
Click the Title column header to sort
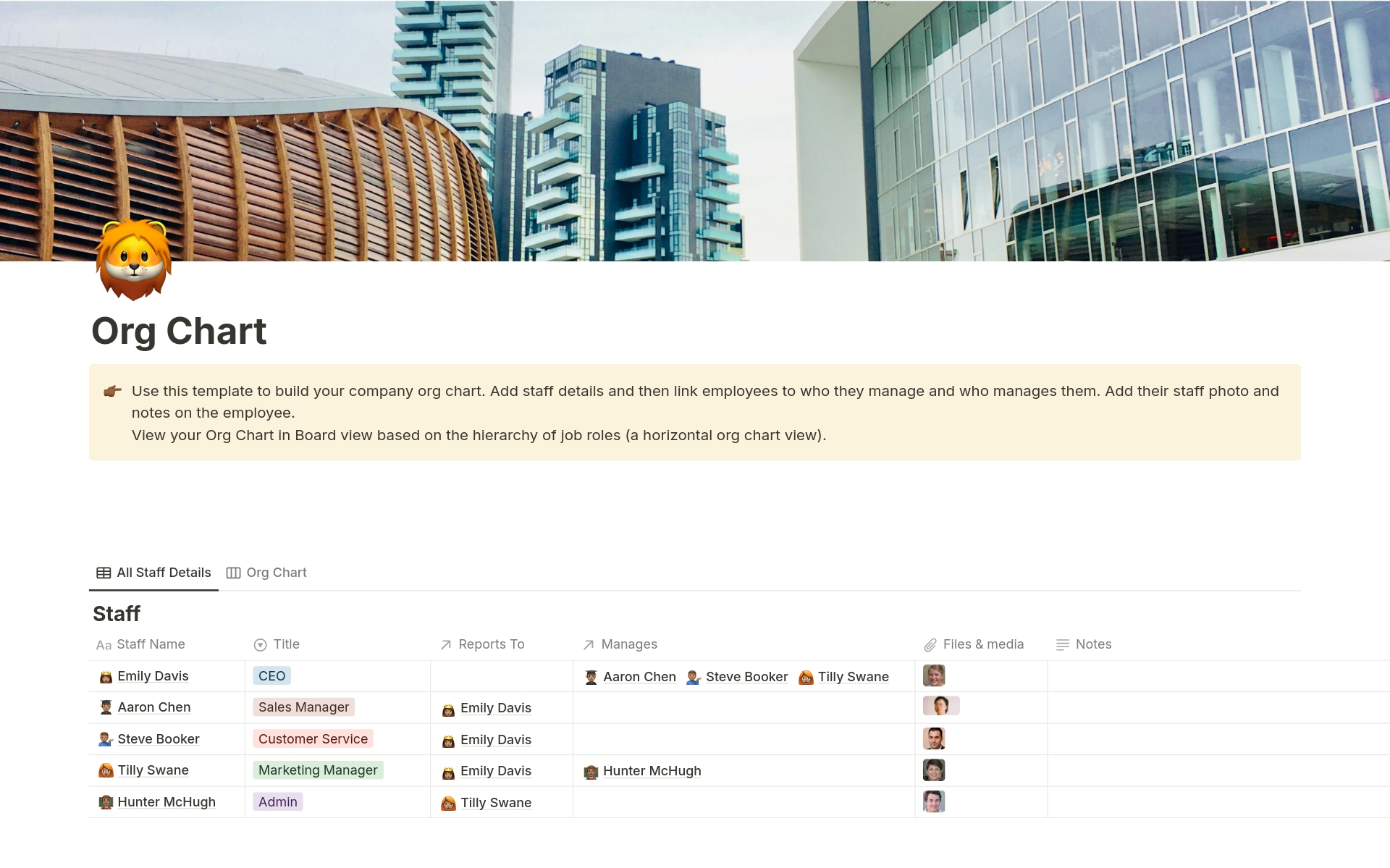coord(287,644)
